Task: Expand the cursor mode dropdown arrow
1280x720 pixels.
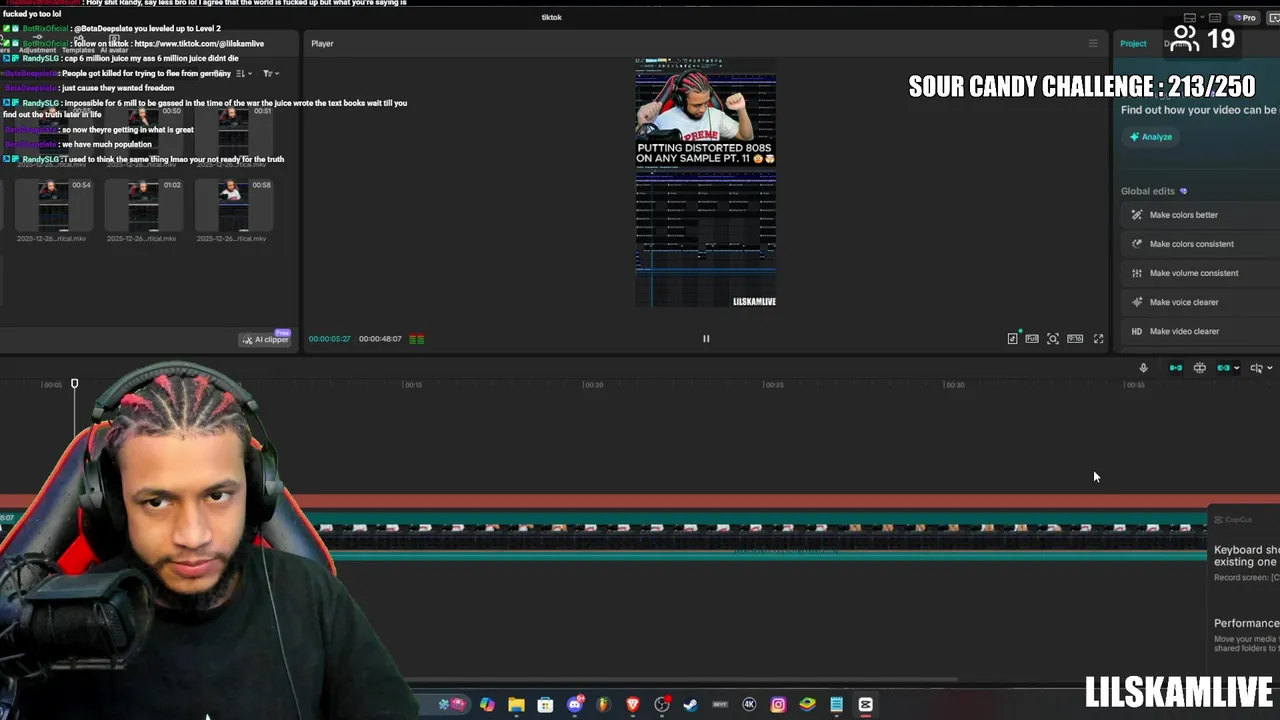Action: click(x=1270, y=368)
